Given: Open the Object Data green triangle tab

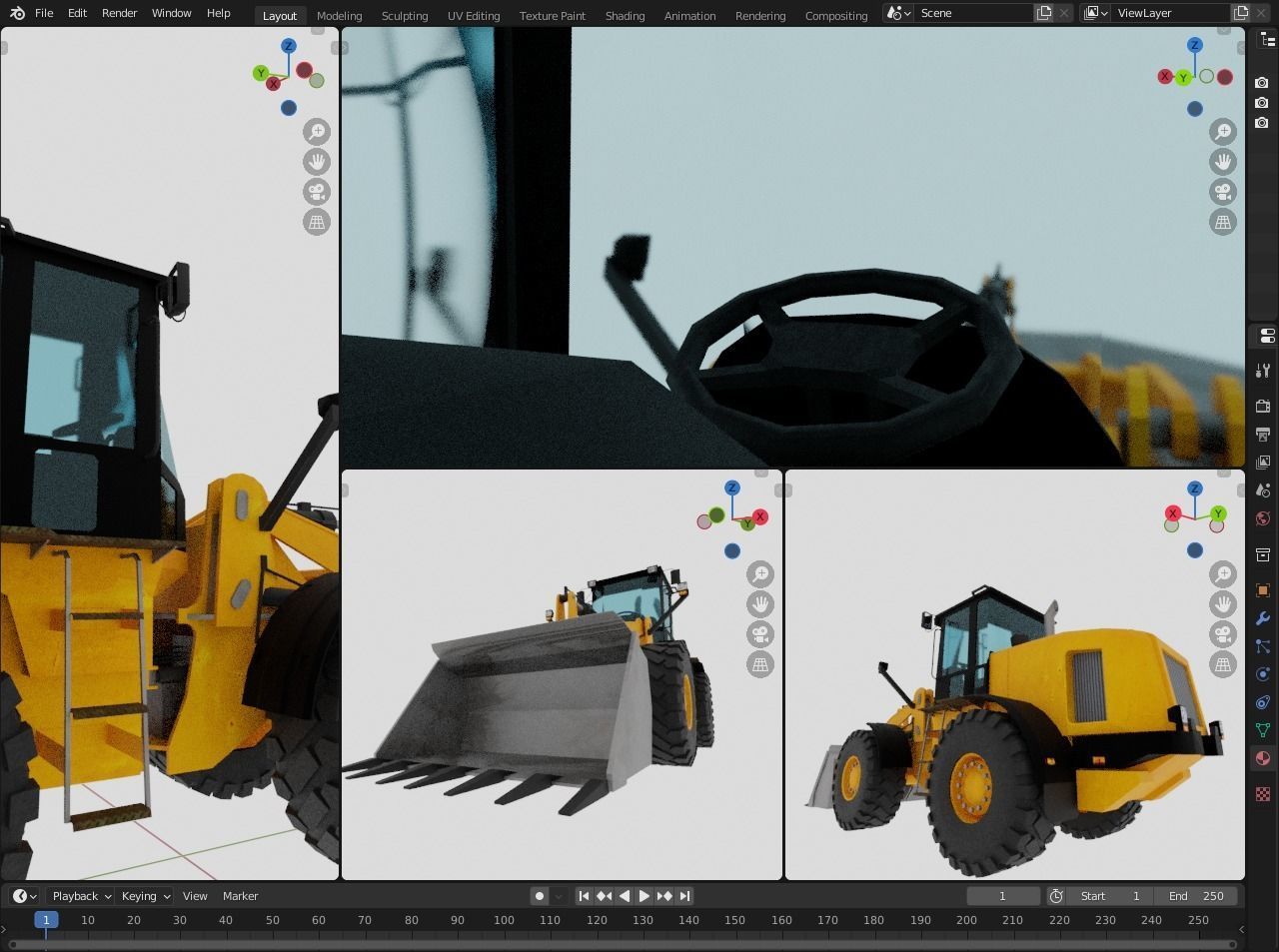Looking at the screenshot, I should point(1263,730).
